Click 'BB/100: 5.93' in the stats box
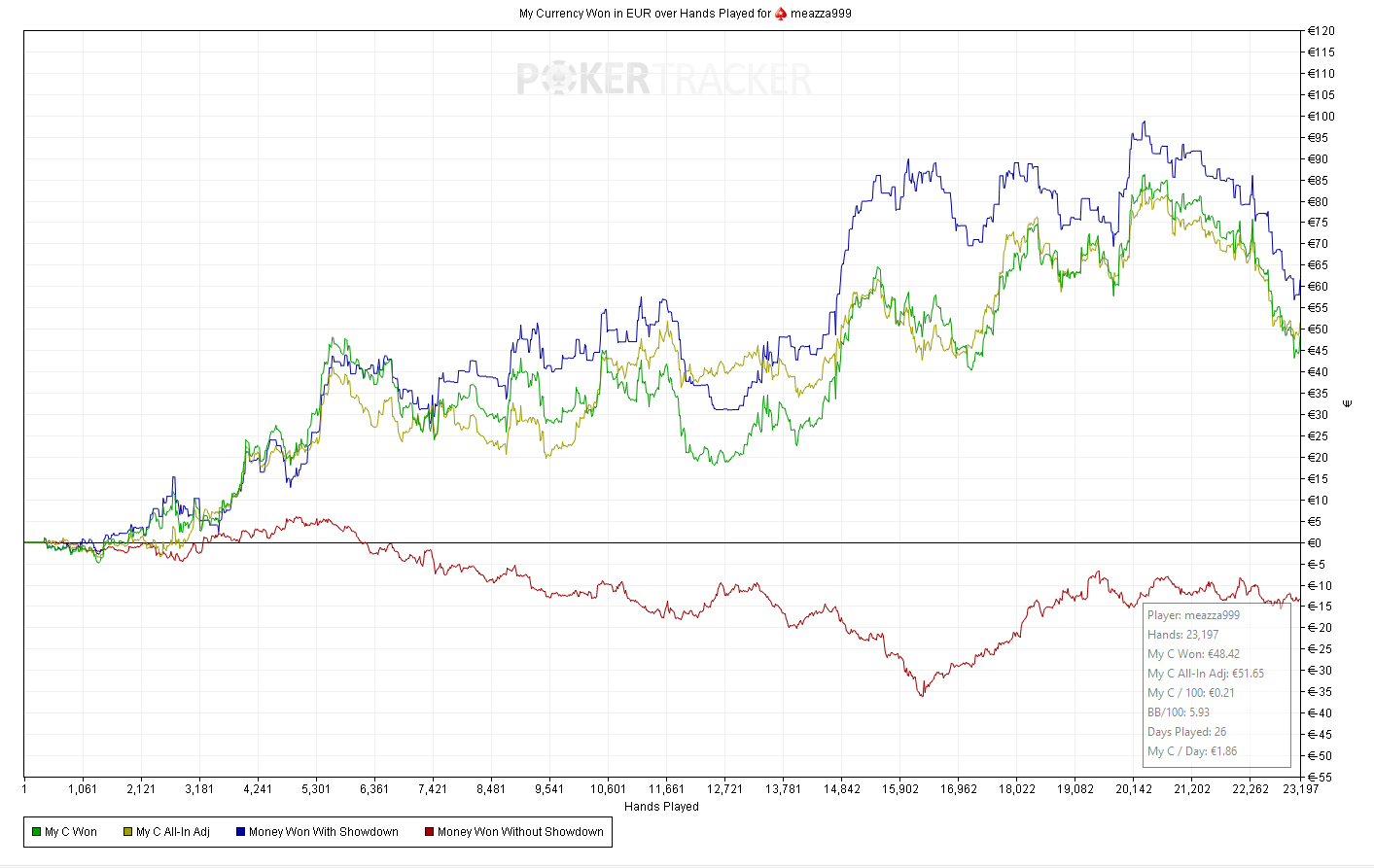 tap(1179, 712)
